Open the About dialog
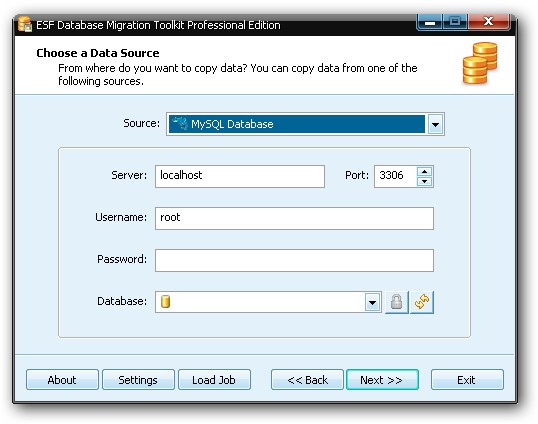The image size is (538, 424). tap(62, 380)
